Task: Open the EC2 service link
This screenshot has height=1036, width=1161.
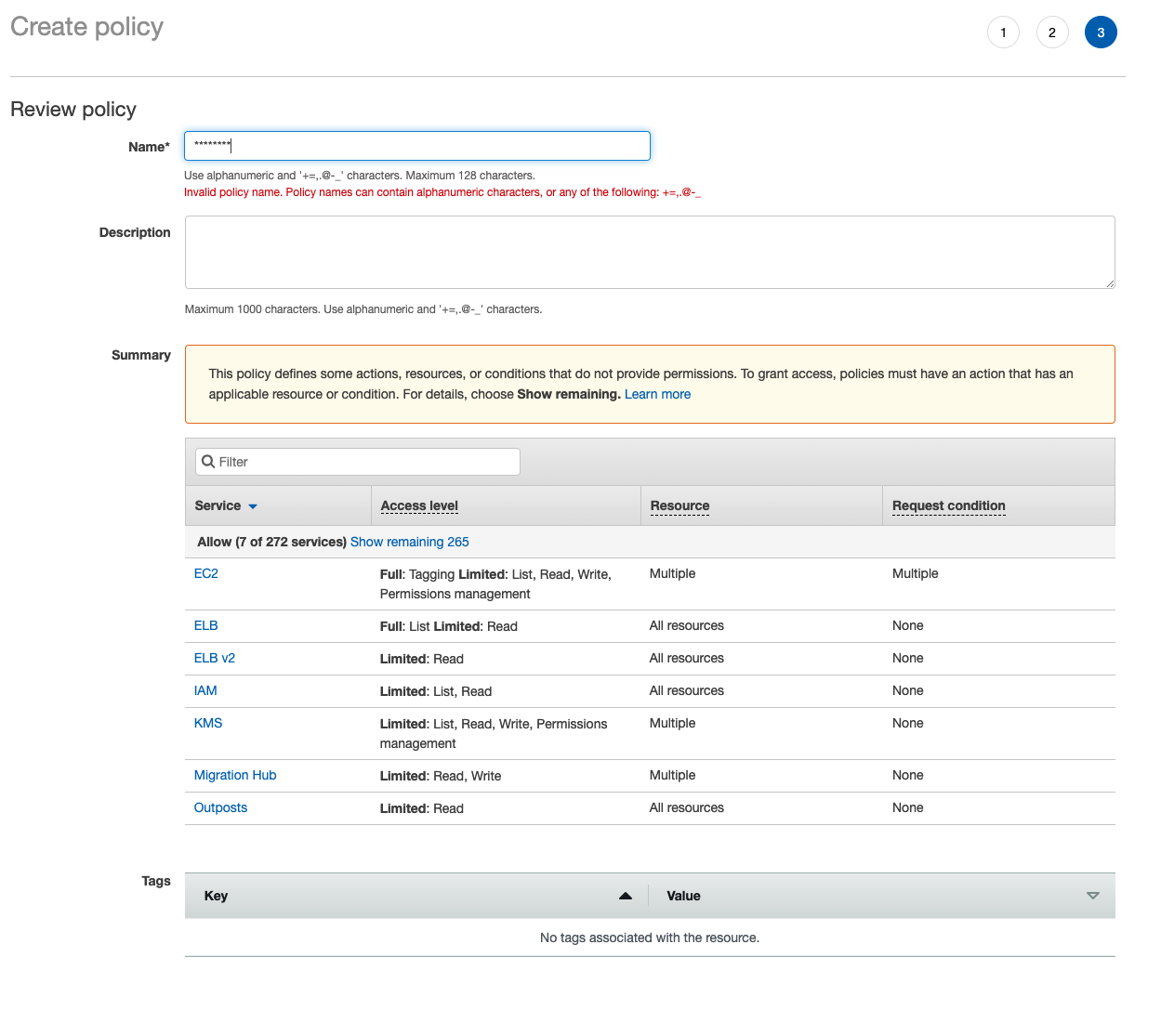Action: coord(205,573)
